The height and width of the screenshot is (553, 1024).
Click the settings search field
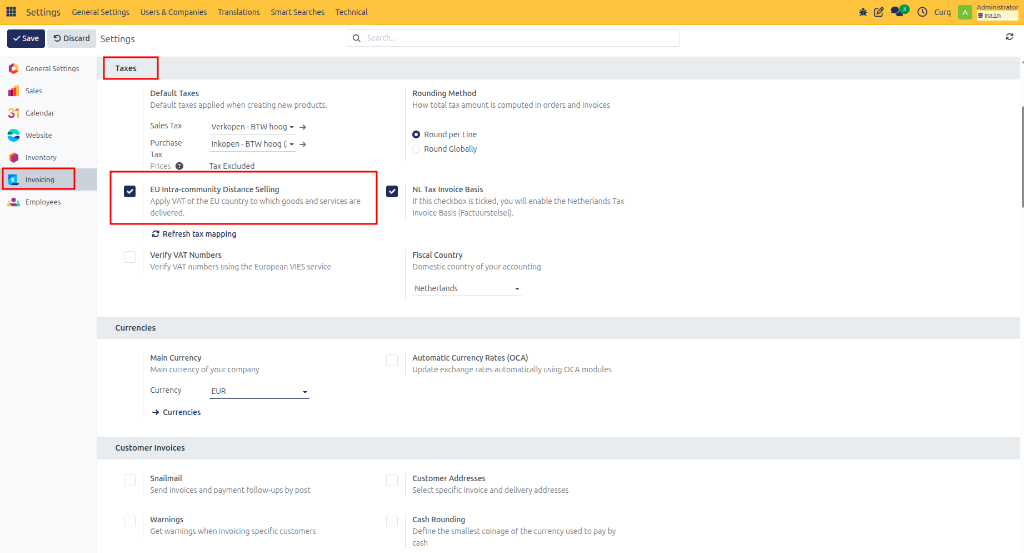(513, 38)
